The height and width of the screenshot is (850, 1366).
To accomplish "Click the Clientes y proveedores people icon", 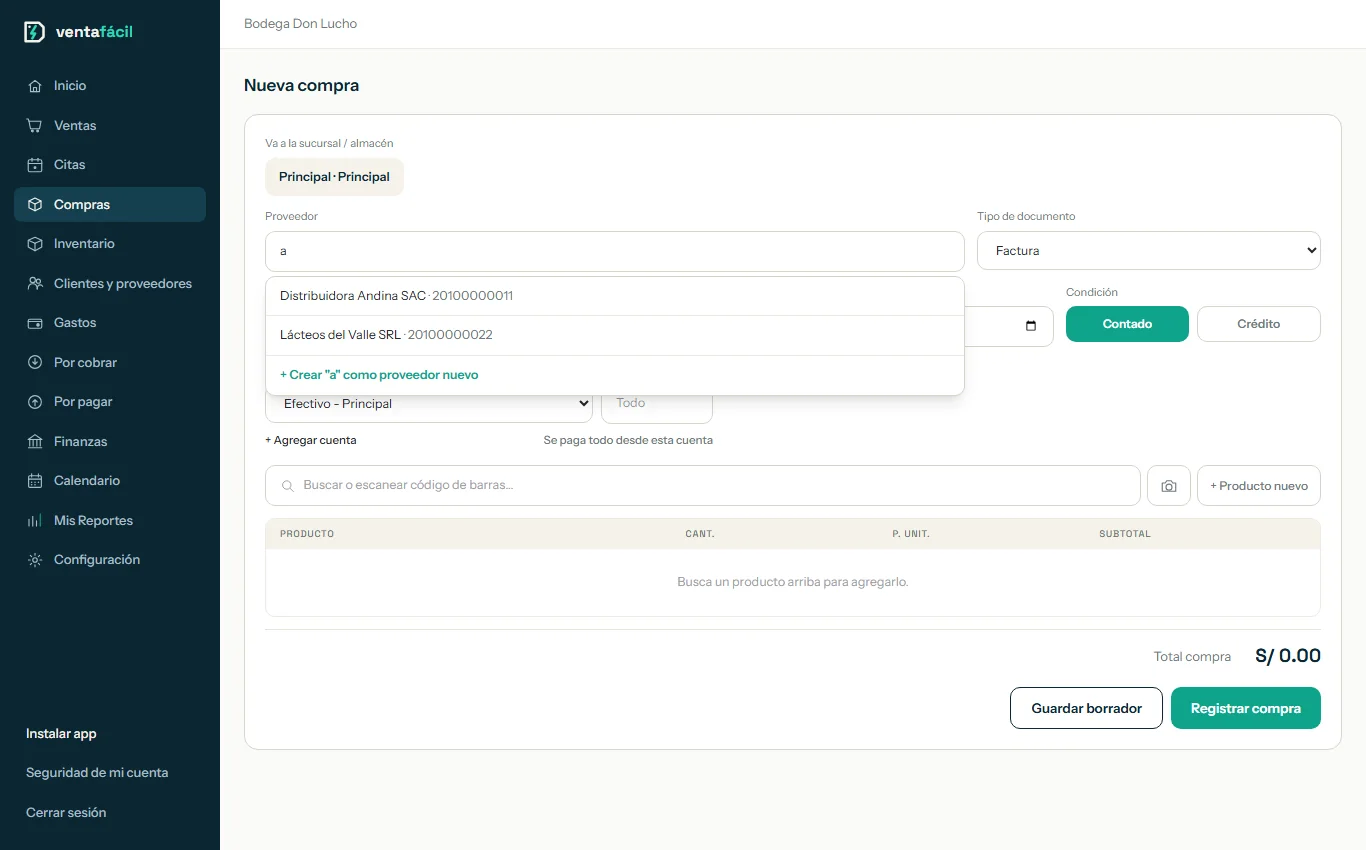I will point(35,284).
